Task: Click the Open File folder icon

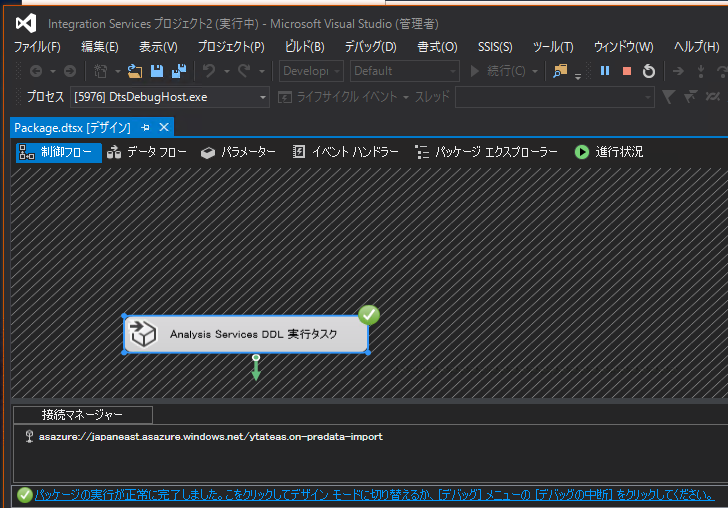Action: coord(135,71)
